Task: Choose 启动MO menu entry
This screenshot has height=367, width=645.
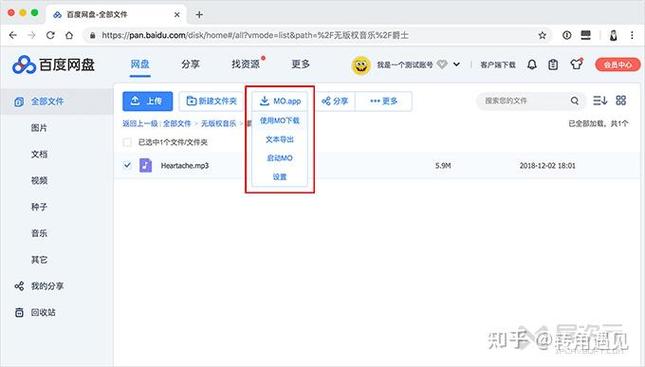Action: (280, 158)
